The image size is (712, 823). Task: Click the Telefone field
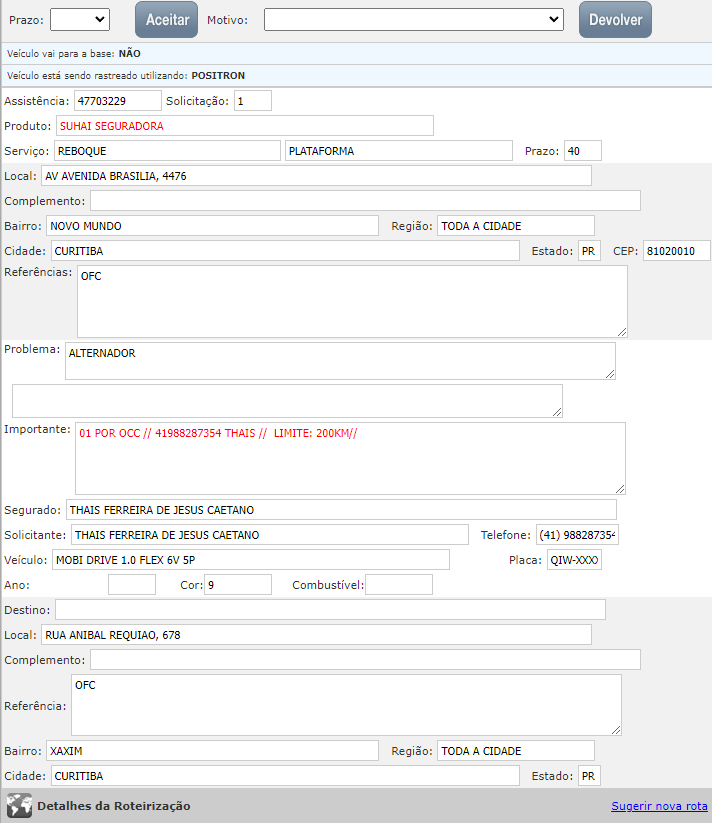[x=577, y=535]
